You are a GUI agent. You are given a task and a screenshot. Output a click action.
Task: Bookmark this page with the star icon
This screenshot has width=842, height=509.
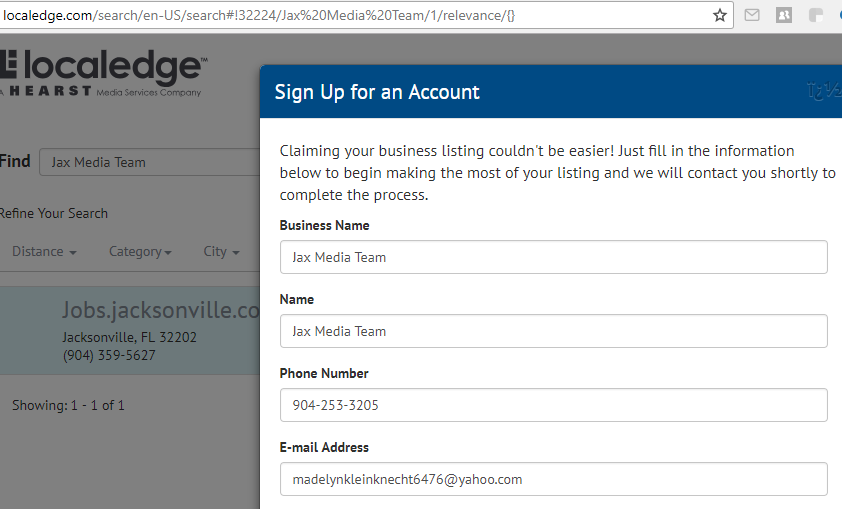720,16
